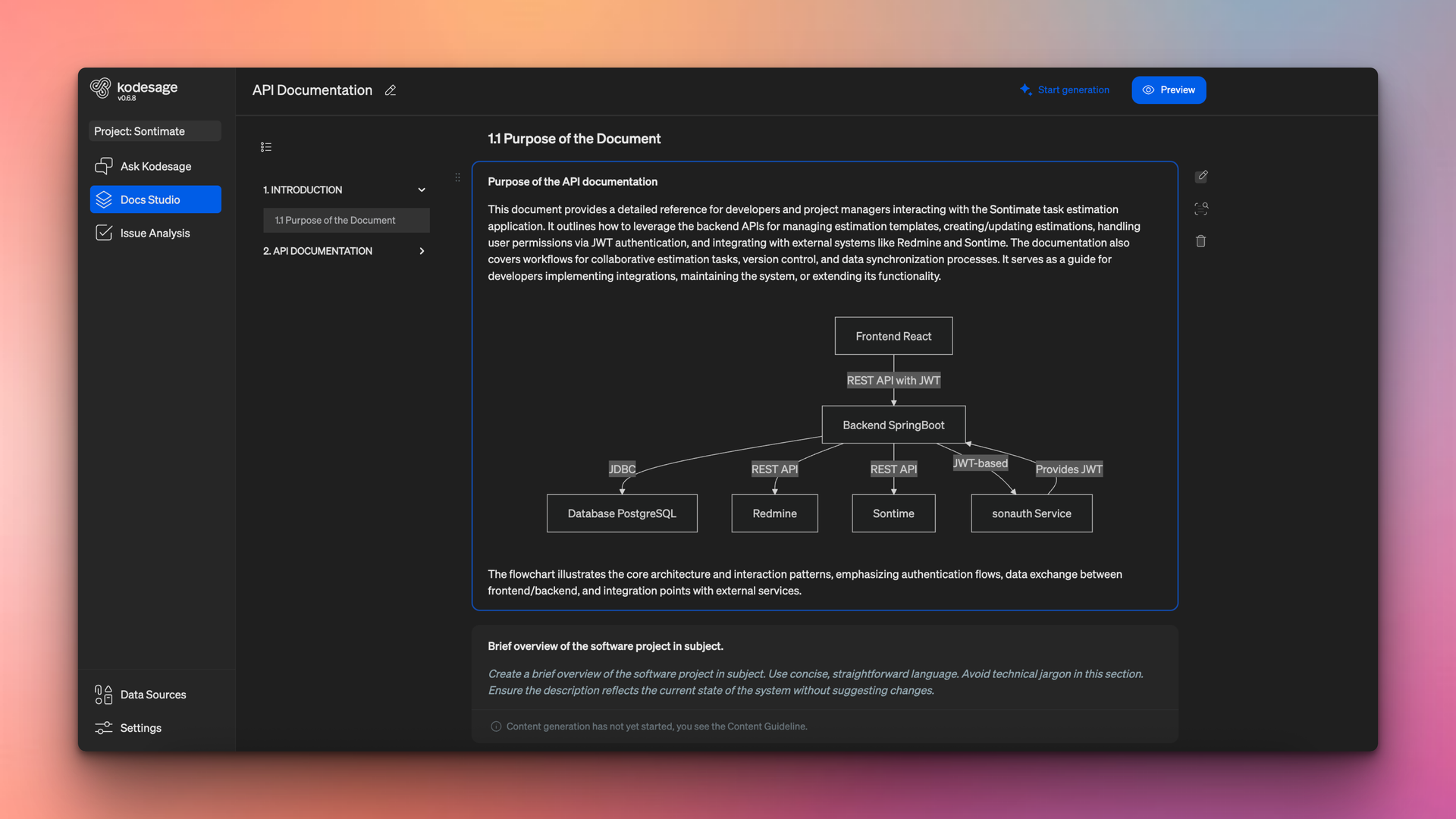The height and width of the screenshot is (819, 1456).
Task: Open Issue Analysis in the sidebar
Action: (x=155, y=233)
